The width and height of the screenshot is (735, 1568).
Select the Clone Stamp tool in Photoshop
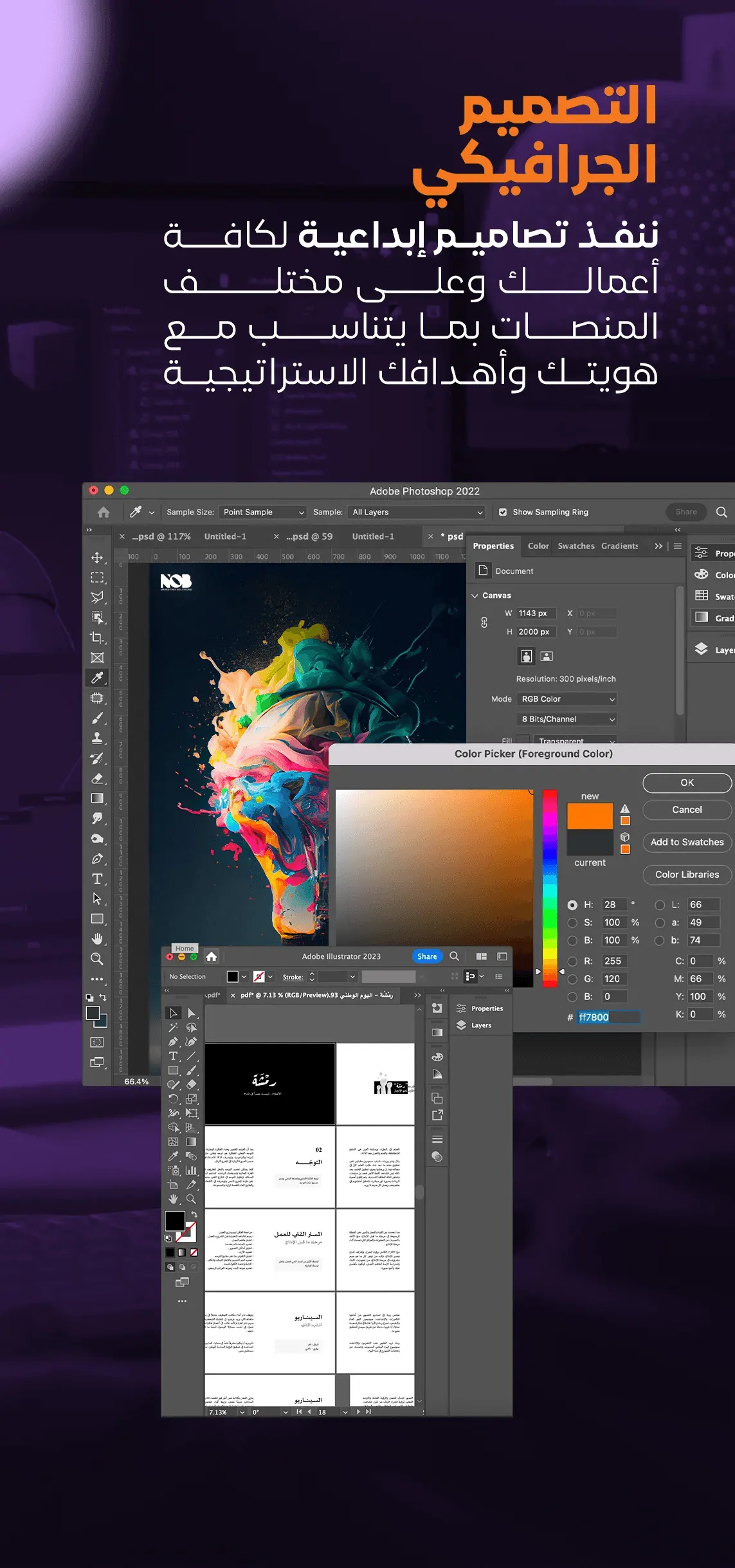[97, 738]
